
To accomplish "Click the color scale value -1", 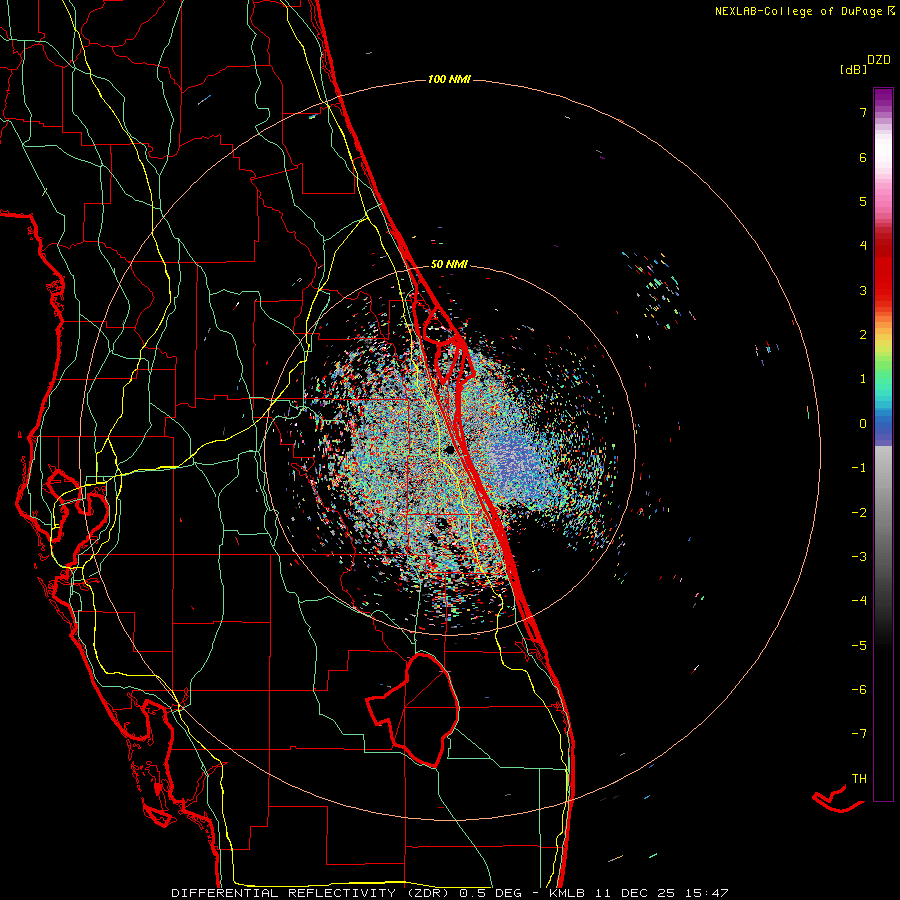I will pyautogui.click(x=859, y=468).
